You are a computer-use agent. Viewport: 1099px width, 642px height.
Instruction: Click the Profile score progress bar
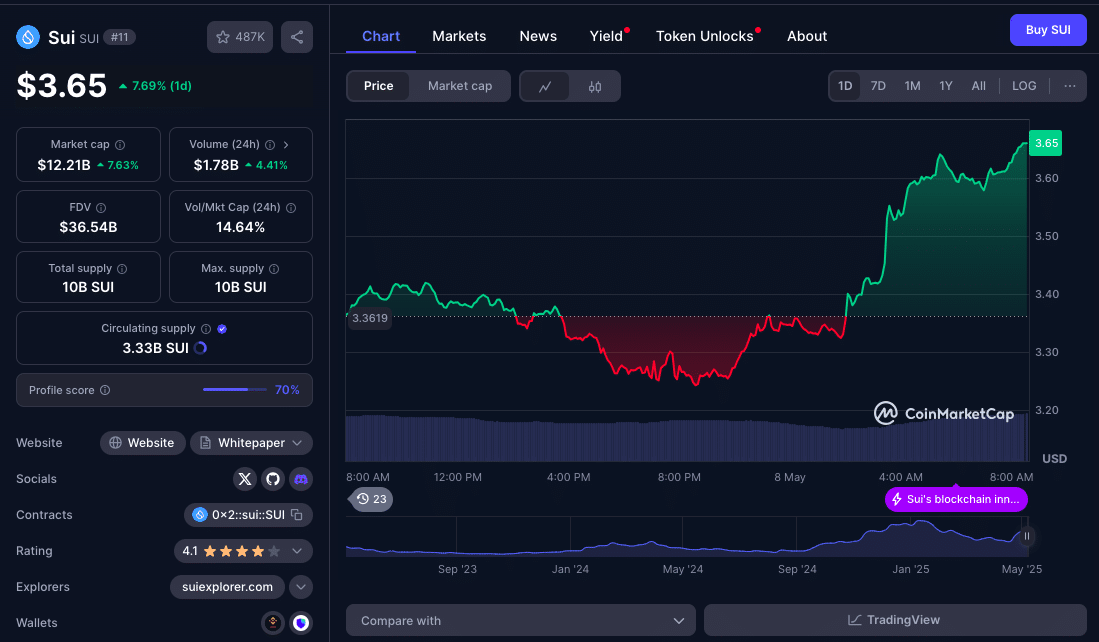pos(235,390)
